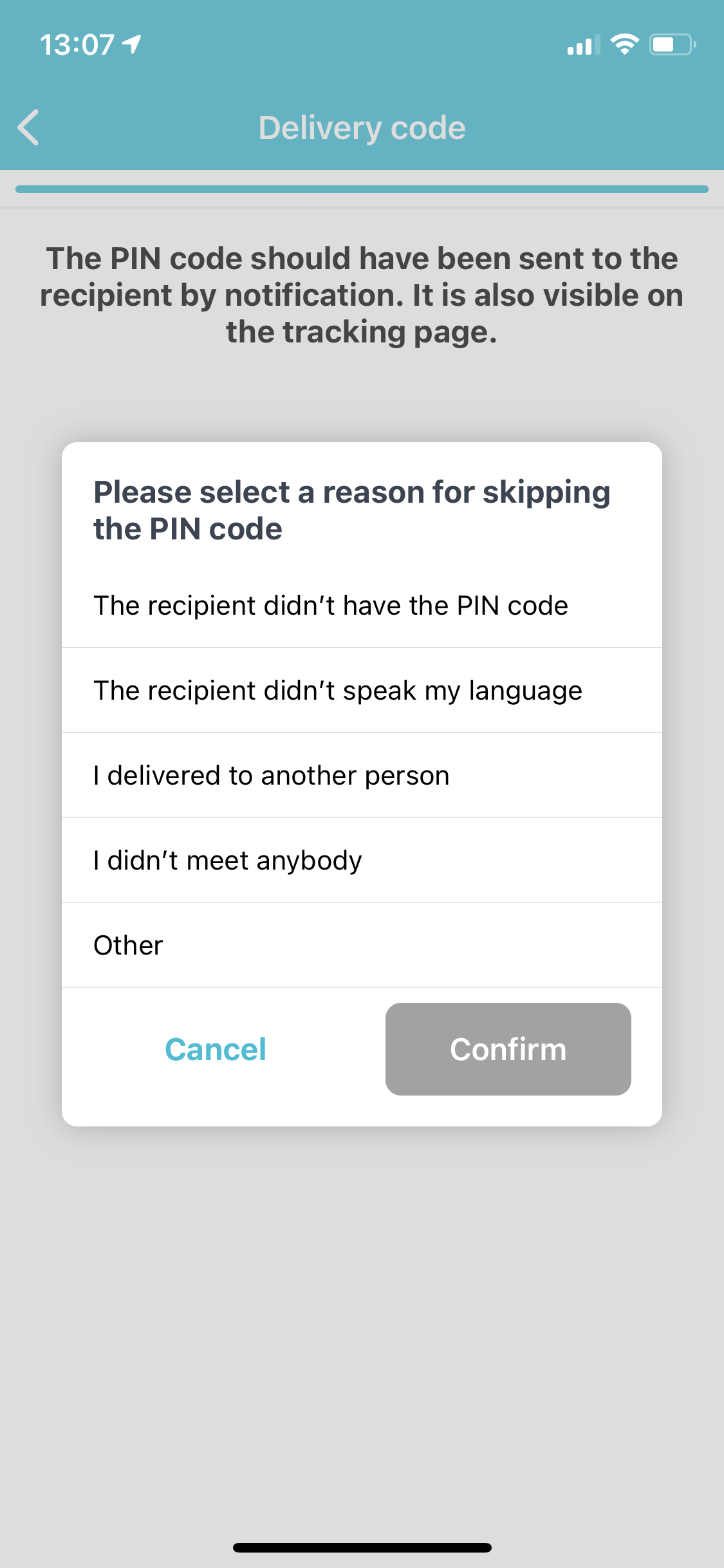This screenshot has width=724, height=1568.
Task: Cancel the skip PIN dialog
Action: [x=216, y=1049]
